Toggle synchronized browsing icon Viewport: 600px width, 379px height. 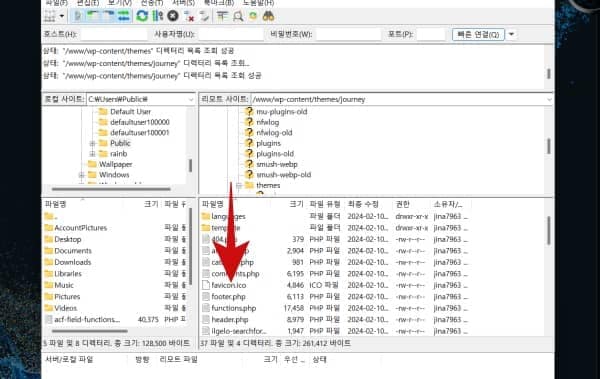[253, 16]
